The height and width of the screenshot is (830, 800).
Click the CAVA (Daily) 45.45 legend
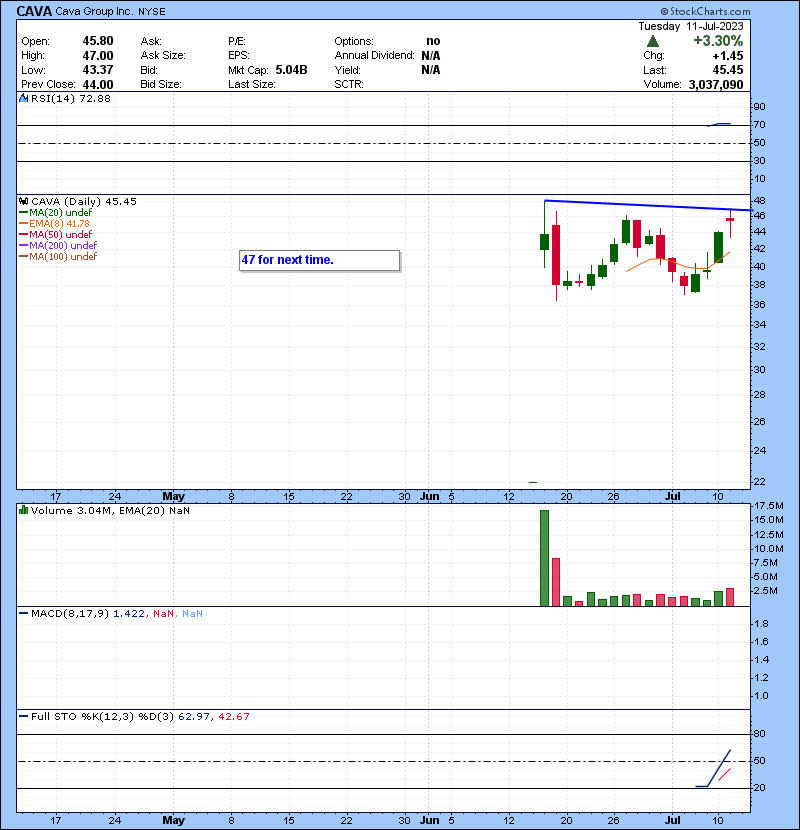tap(84, 202)
